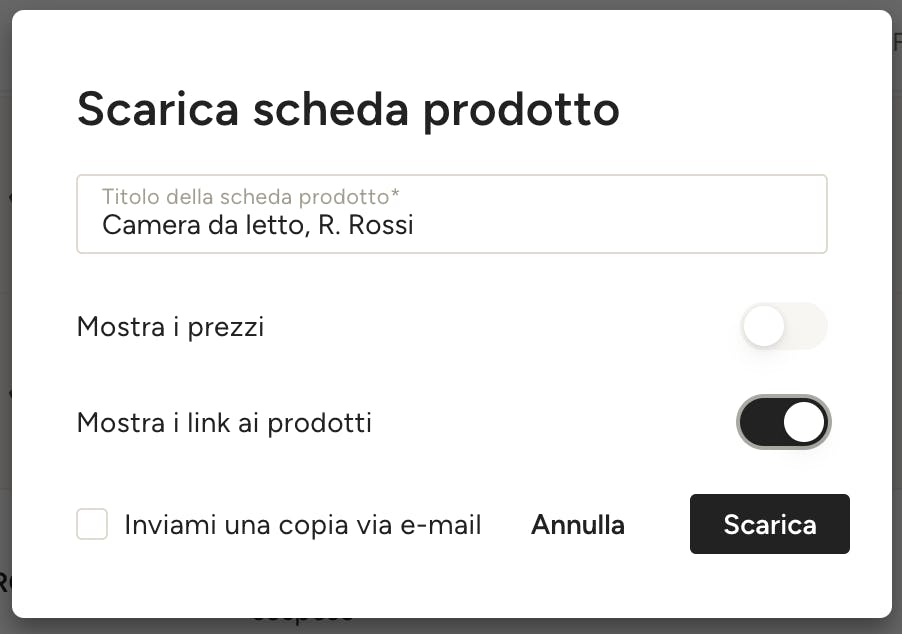This screenshot has height=634, width=902.
Task: Click the Mostra i link ai prodotti label
Action: [224, 423]
